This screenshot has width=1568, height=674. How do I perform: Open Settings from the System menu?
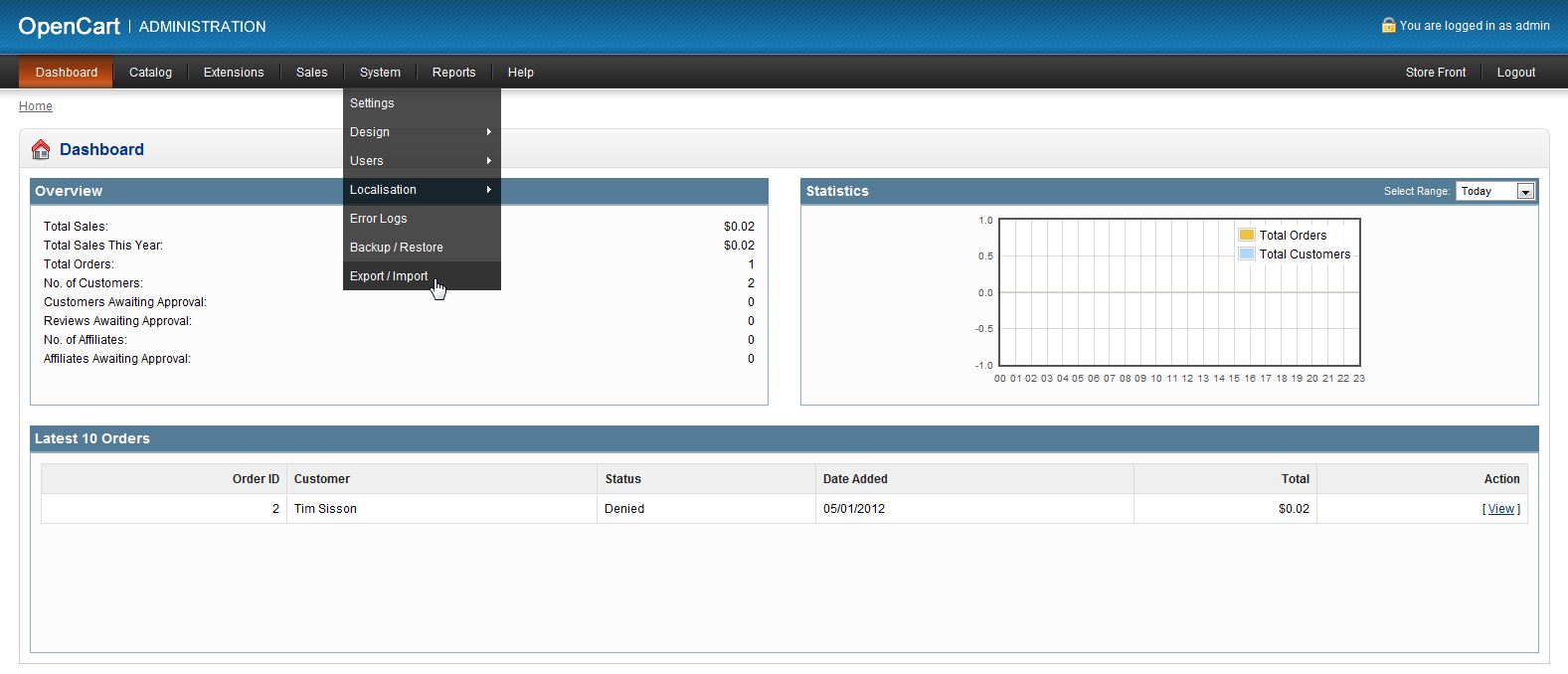(x=372, y=103)
